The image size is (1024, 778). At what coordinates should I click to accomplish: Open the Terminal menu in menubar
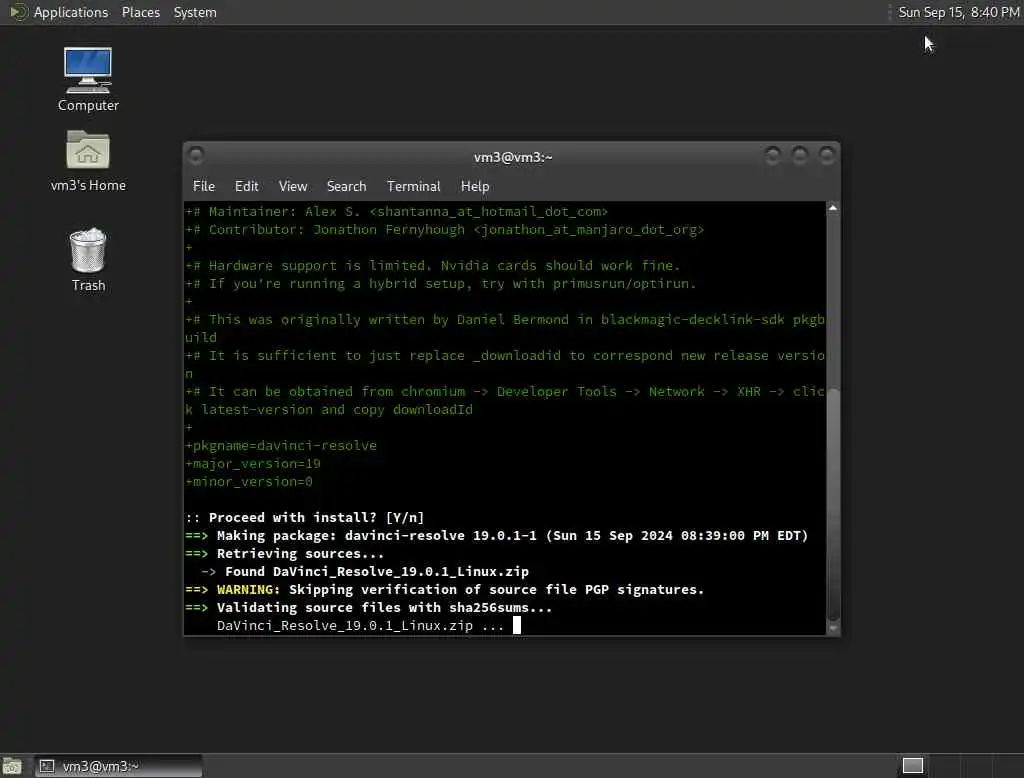coord(413,186)
